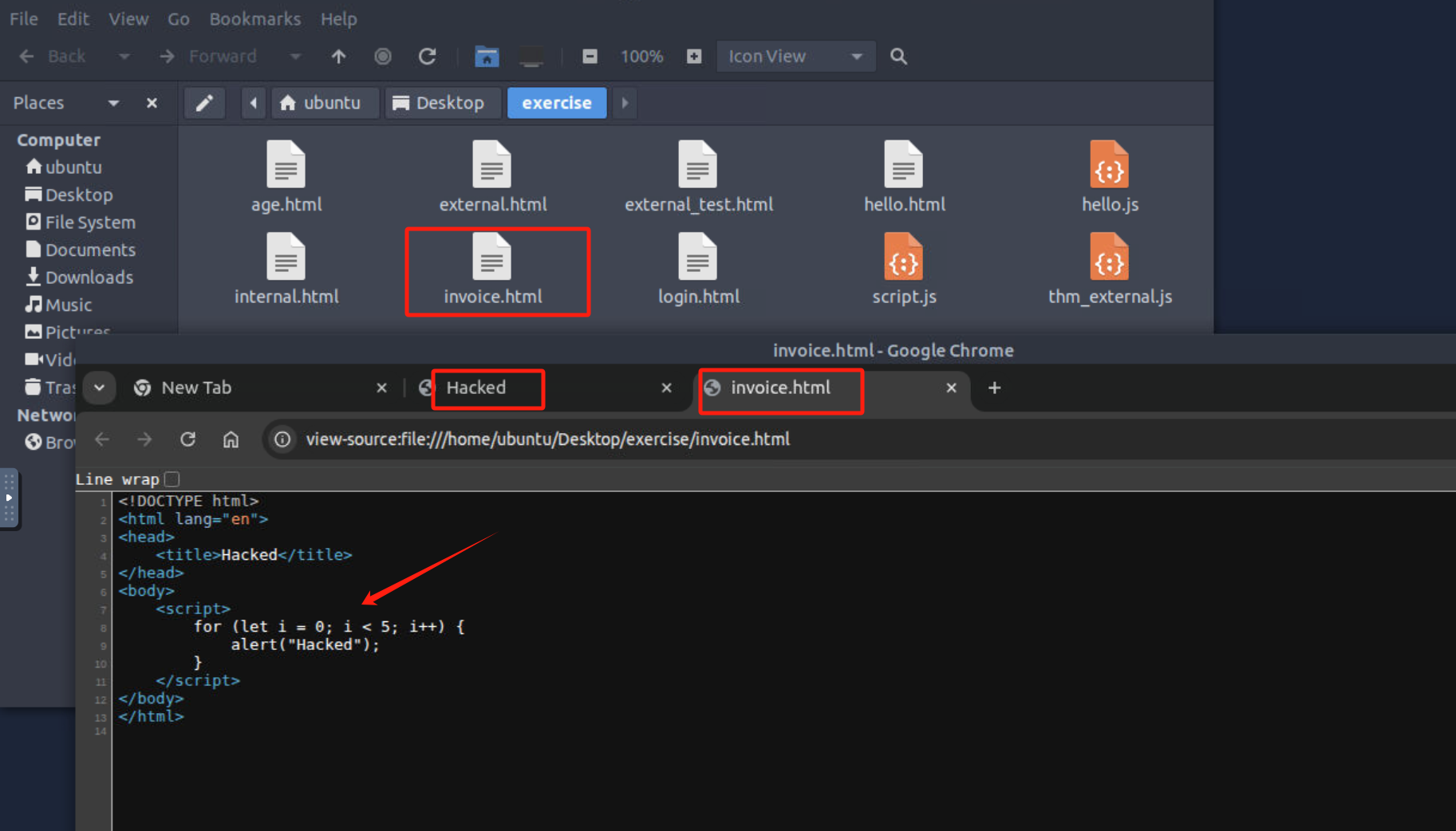Close the New Tab tab in Chrome

point(381,388)
